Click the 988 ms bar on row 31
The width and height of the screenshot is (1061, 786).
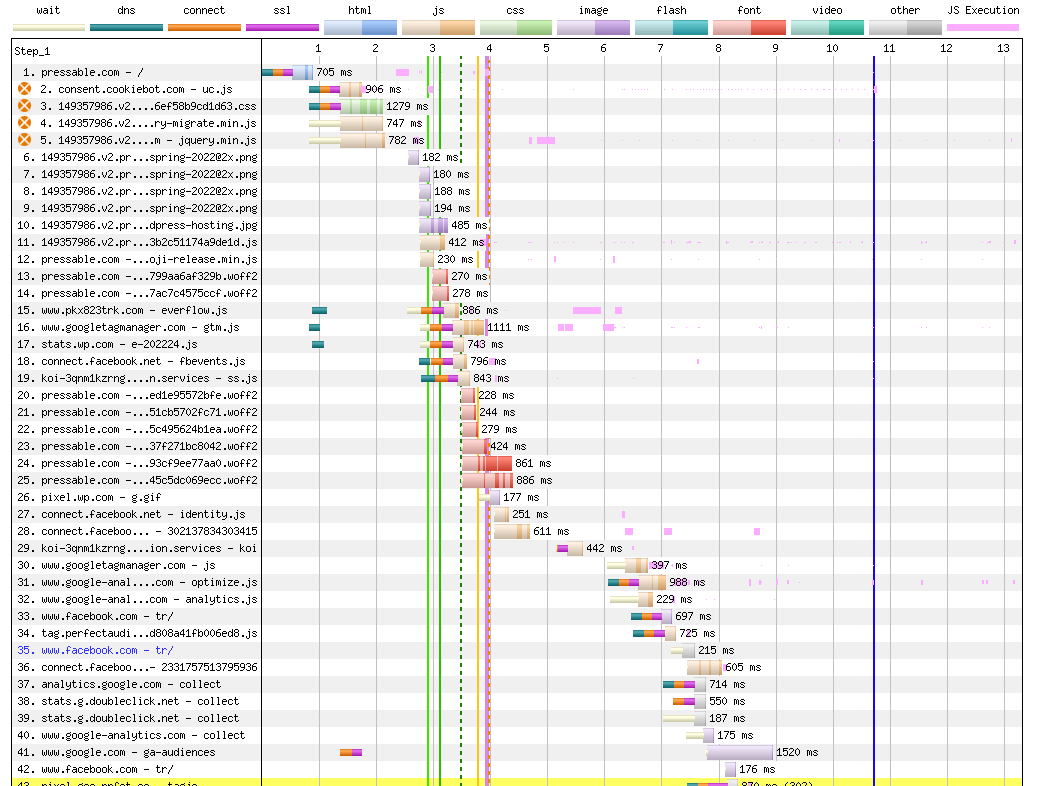pos(652,582)
